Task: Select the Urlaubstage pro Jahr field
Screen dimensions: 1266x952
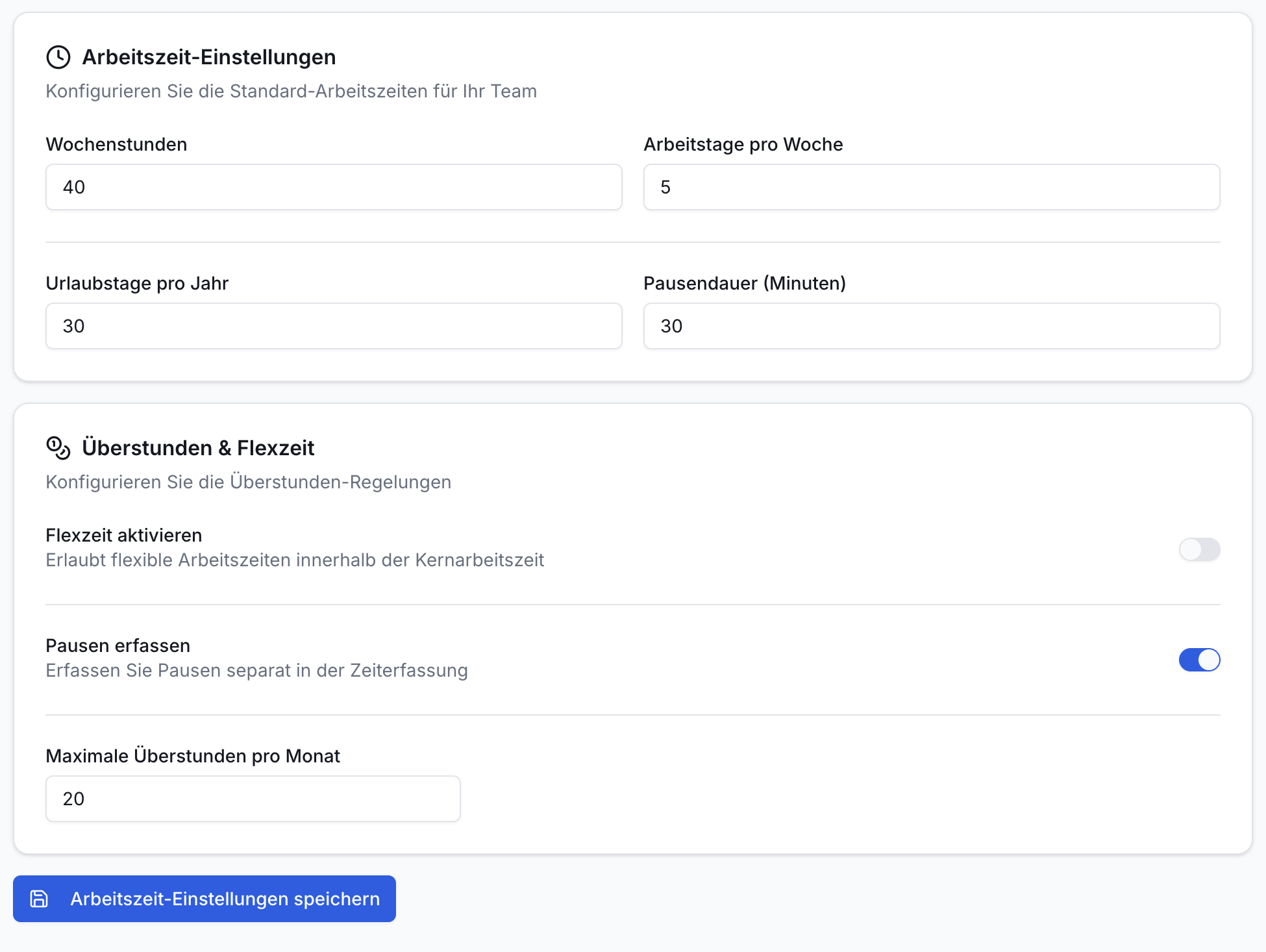Action: tap(334, 326)
